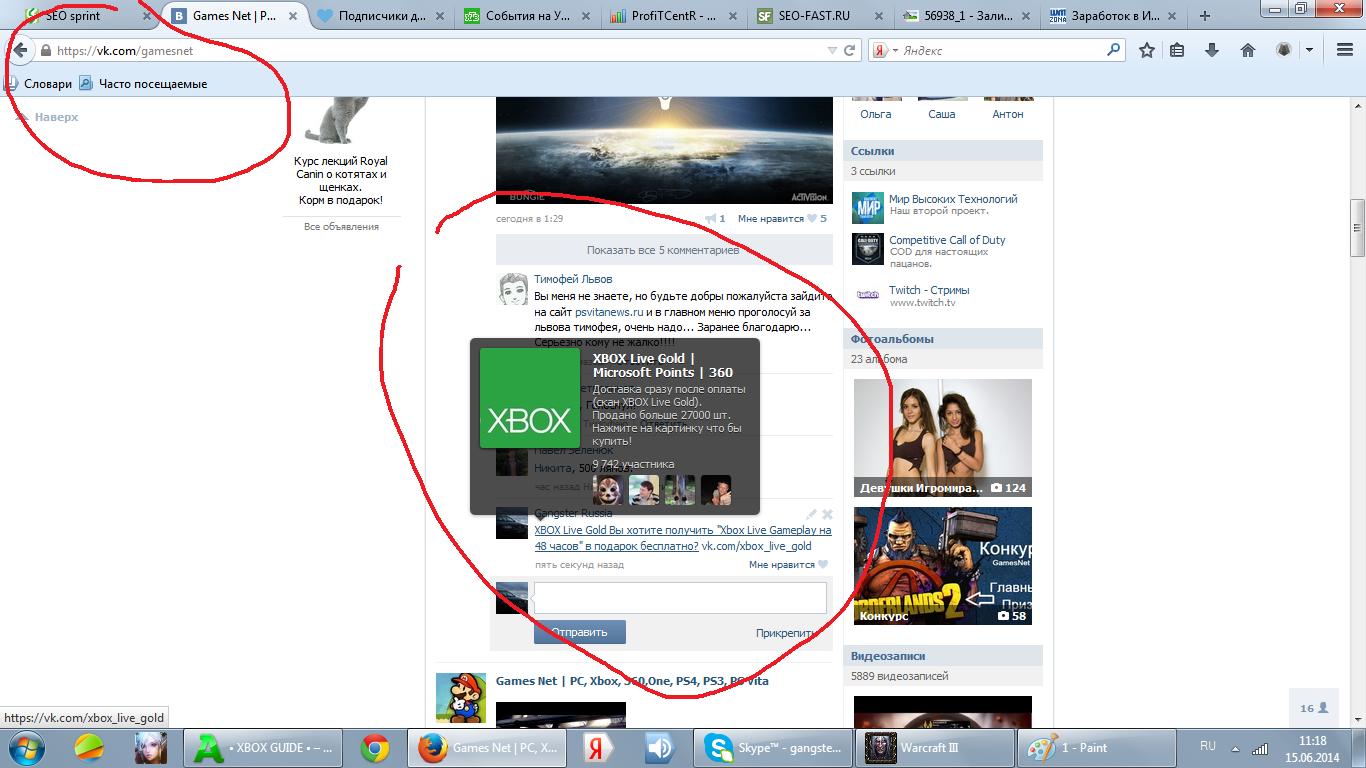This screenshot has width=1366, height=768.
Task: Edit the Gangster Russia comment with pencil icon
Action: (x=812, y=514)
